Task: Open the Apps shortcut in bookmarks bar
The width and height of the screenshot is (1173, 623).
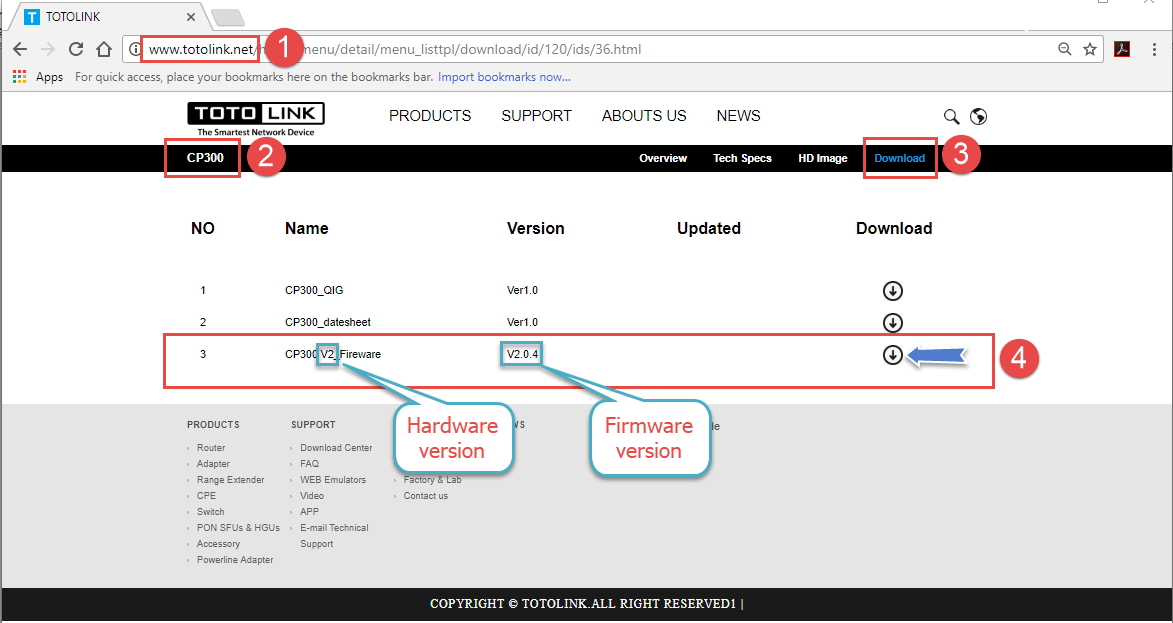Action: (x=38, y=77)
